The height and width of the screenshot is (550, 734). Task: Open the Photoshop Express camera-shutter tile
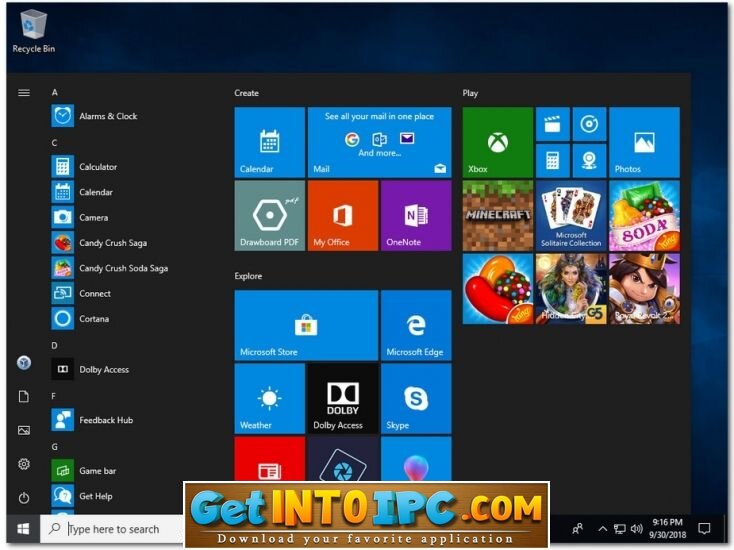pyautogui.click(x=343, y=459)
